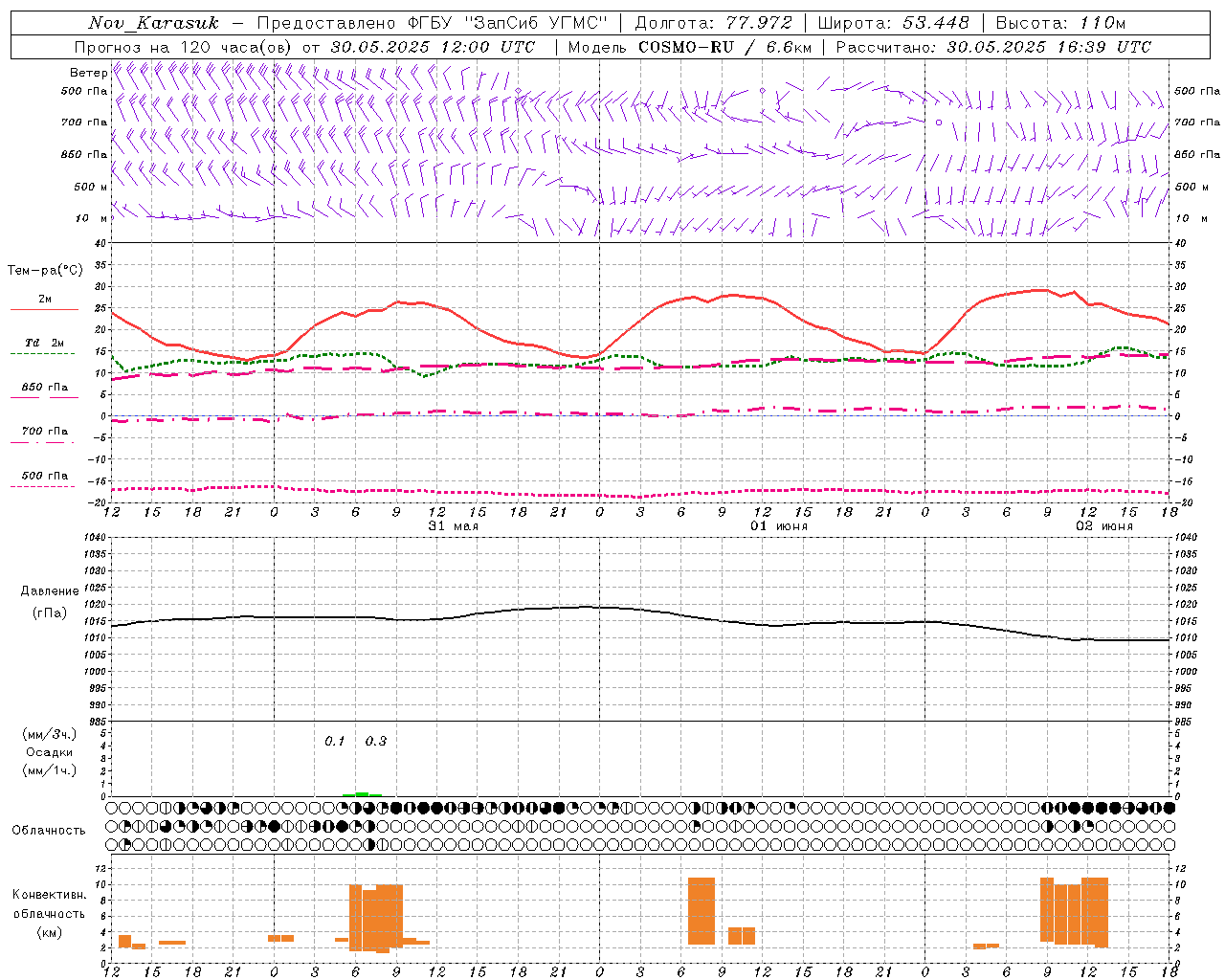Click the Осадки precipitation label
The image size is (1225, 980).
(50, 752)
